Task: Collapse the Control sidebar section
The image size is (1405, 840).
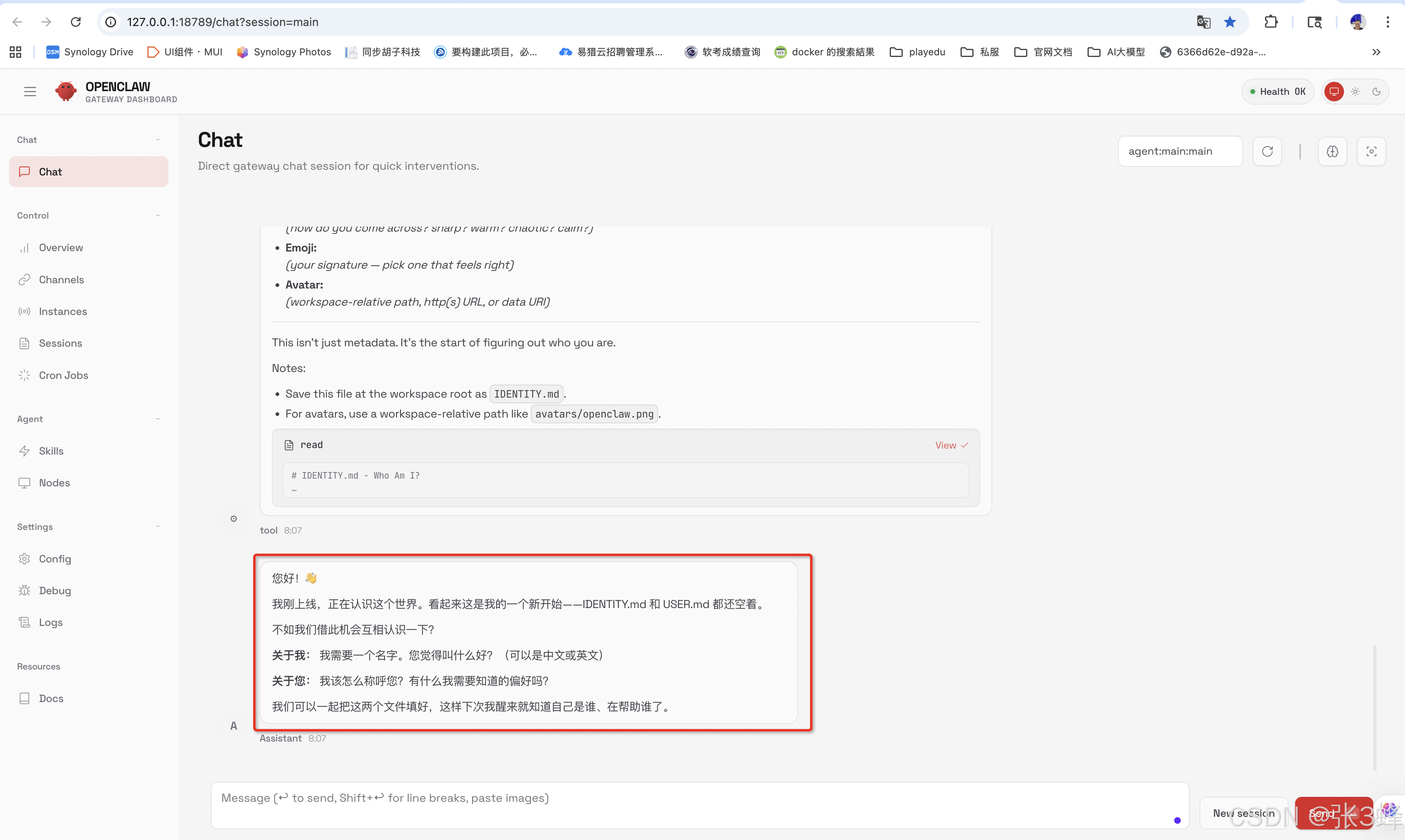Action: tap(158, 215)
